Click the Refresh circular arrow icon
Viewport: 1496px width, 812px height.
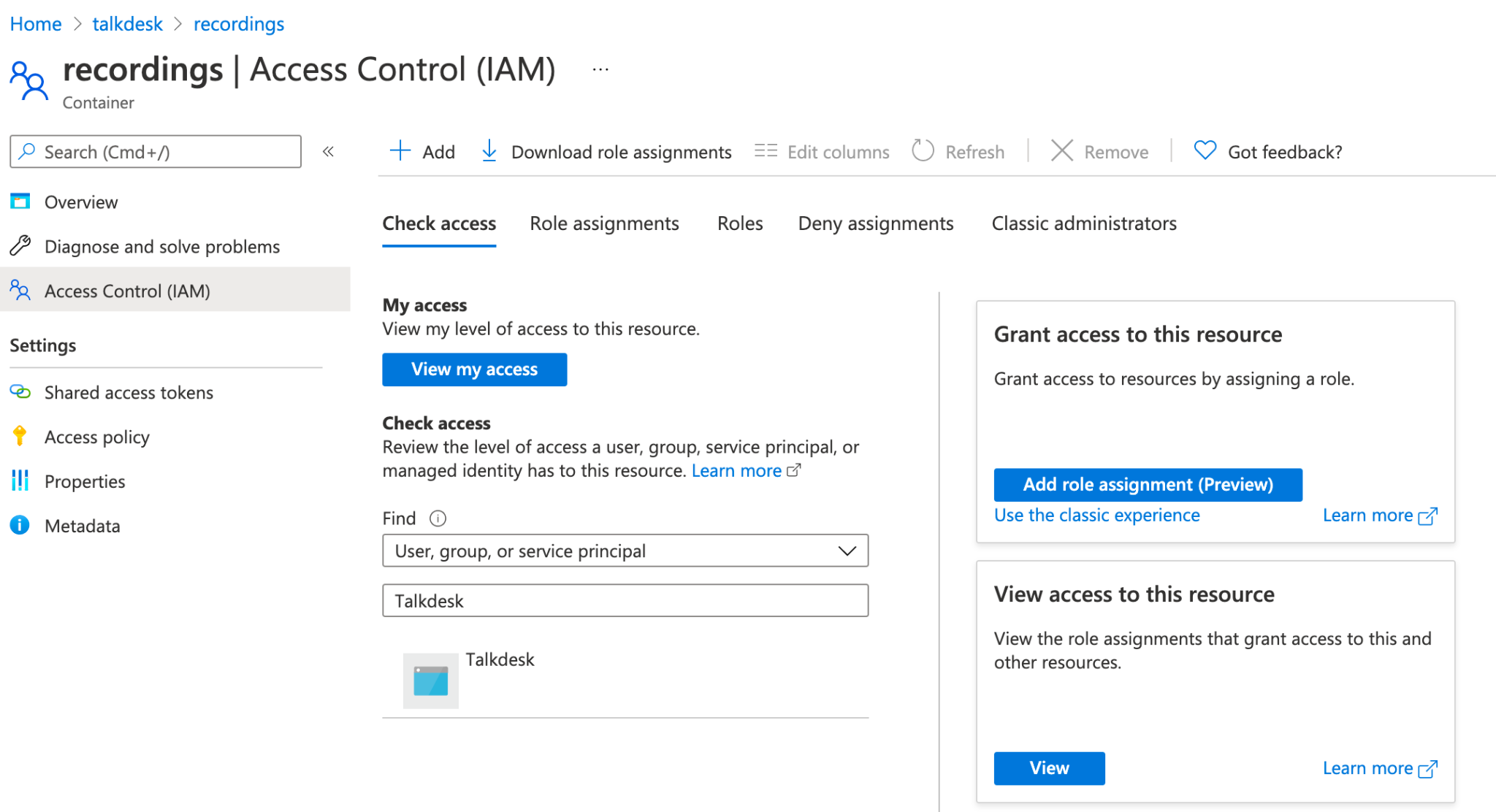pyautogui.click(x=923, y=151)
